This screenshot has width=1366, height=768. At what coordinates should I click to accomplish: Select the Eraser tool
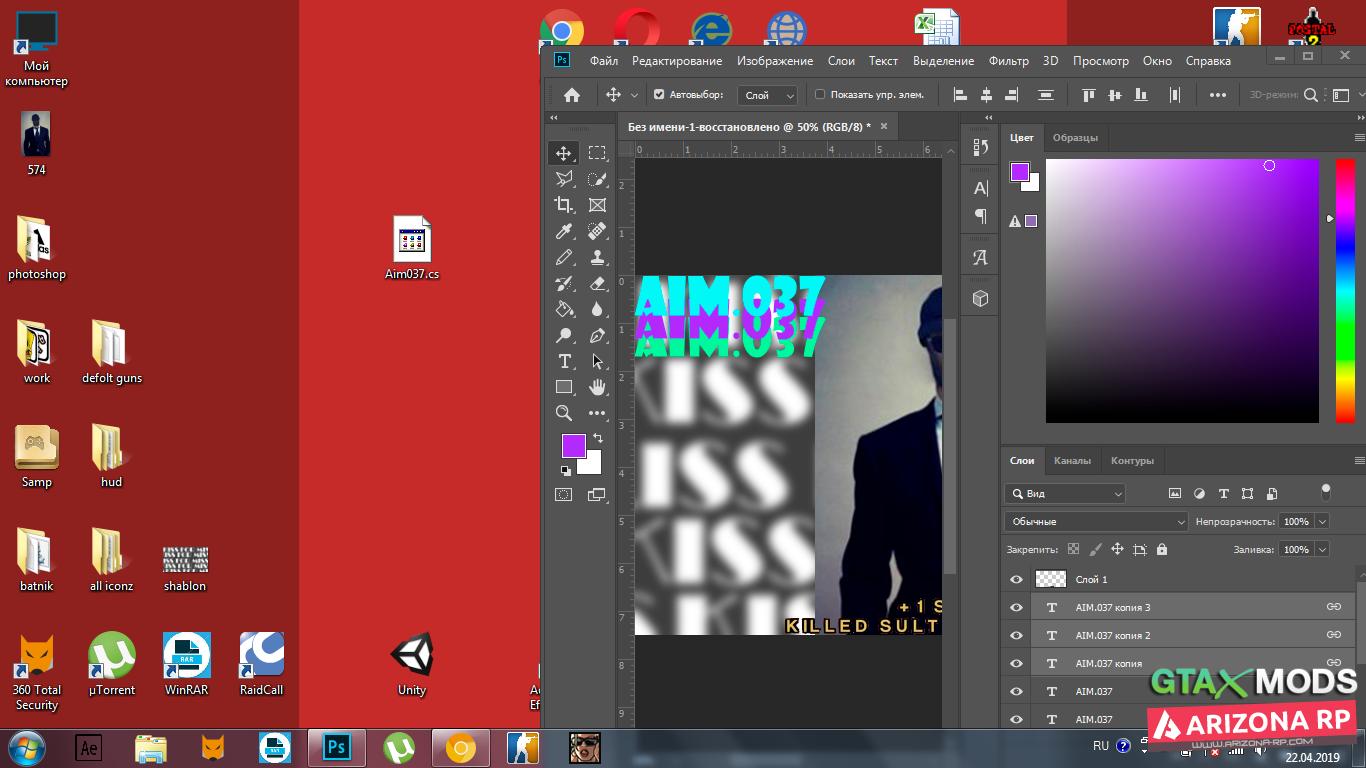pos(597,283)
